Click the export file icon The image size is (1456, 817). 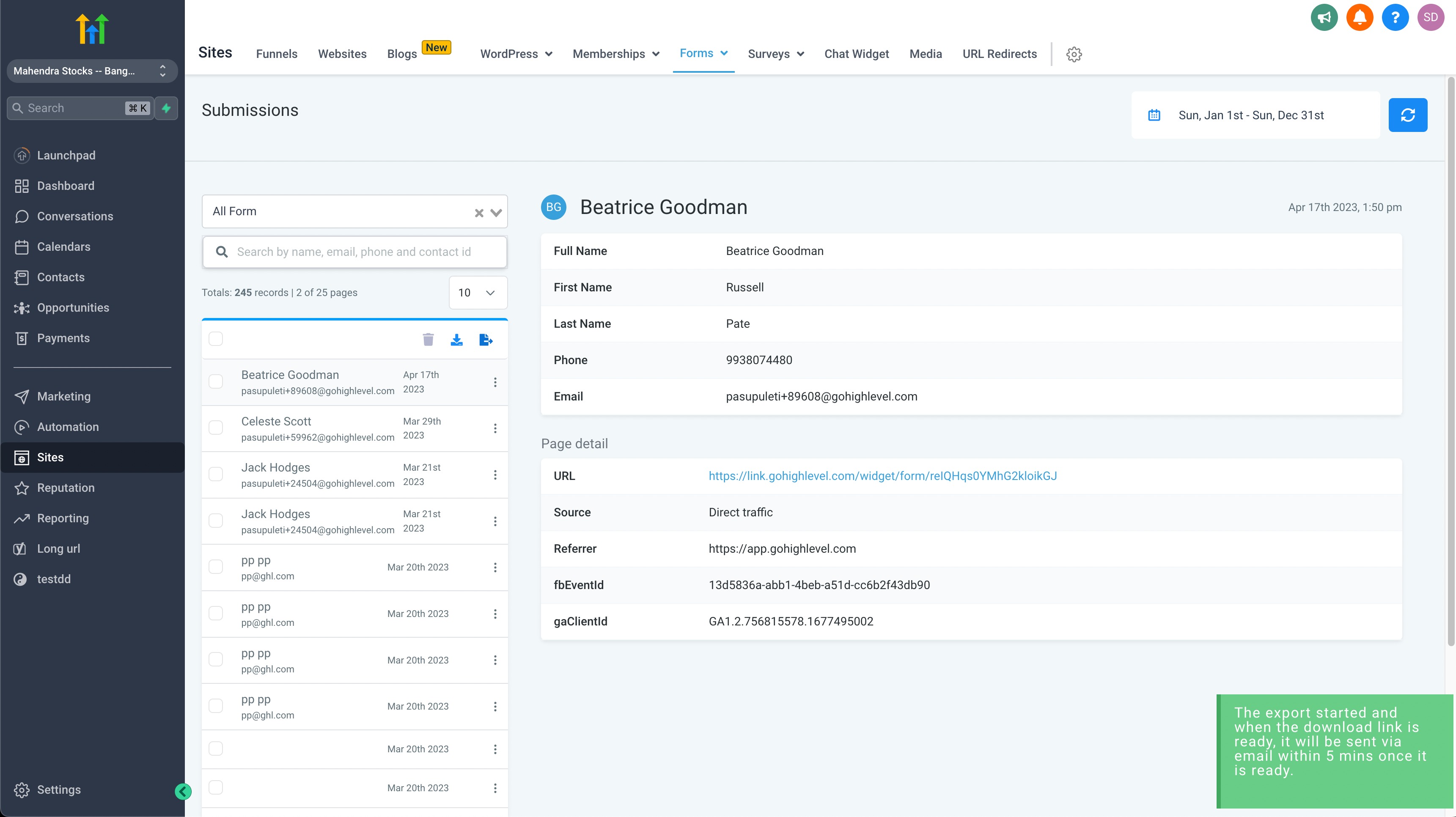(x=486, y=339)
